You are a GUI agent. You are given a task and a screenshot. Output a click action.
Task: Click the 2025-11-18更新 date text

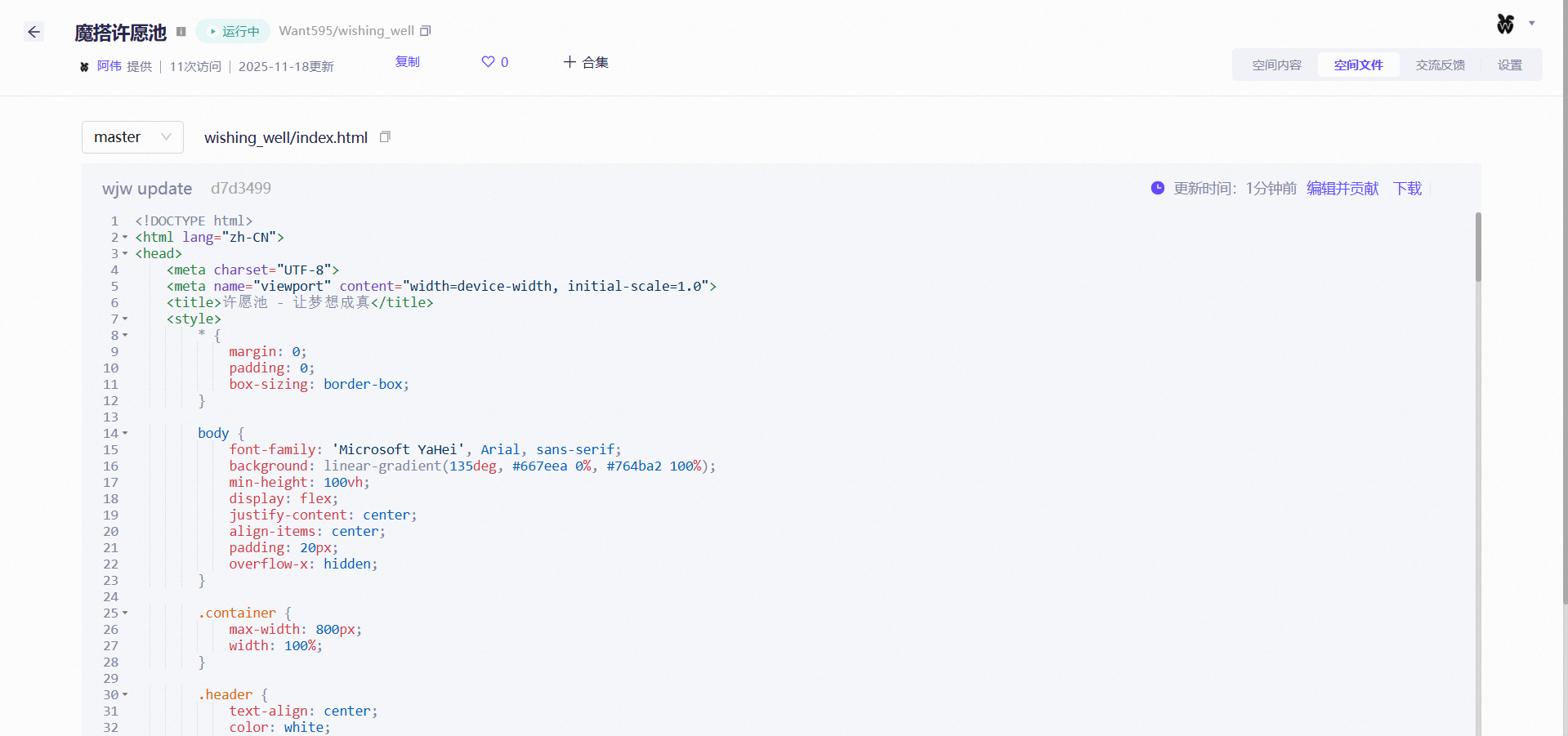click(x=286, y=67)
